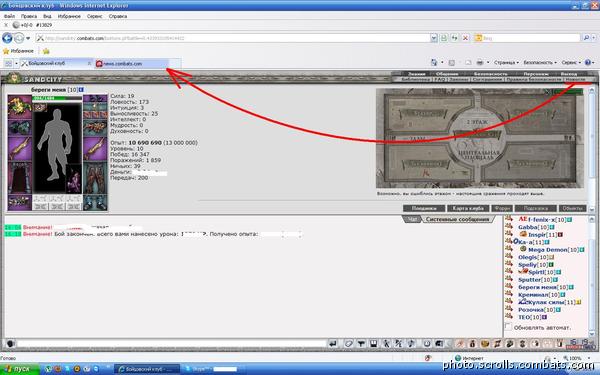
Task: Open the Персонаж game menu
Action: click(x=535, y=73)
